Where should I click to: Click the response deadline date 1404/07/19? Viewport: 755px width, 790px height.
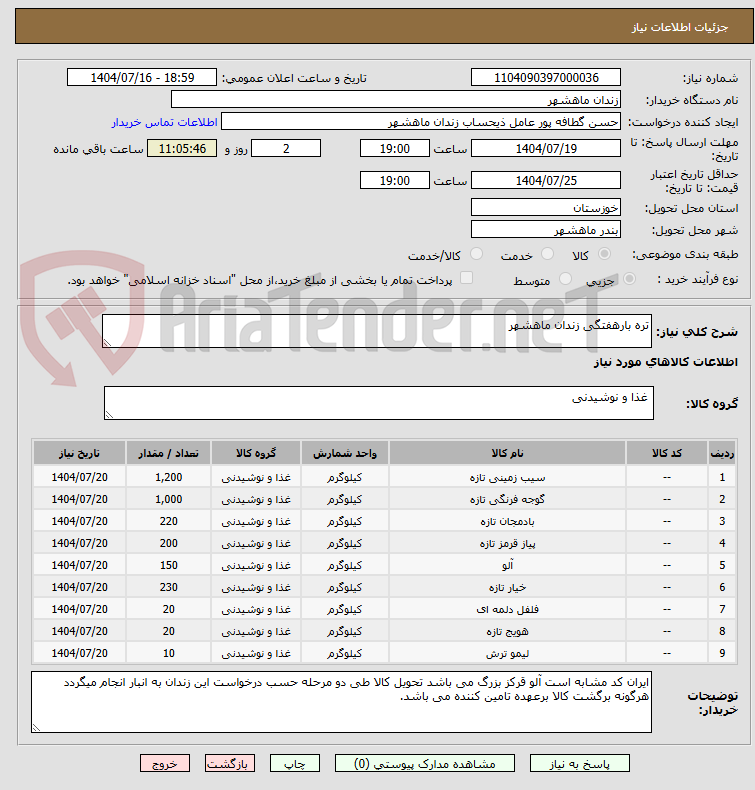pos(545,149)
